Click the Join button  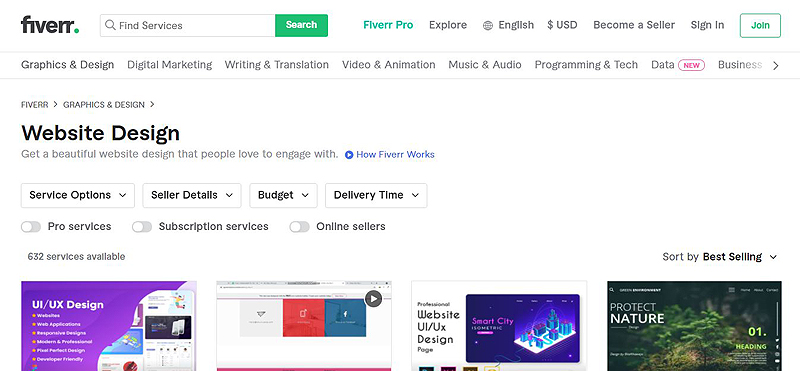click(x=760, y=26)
